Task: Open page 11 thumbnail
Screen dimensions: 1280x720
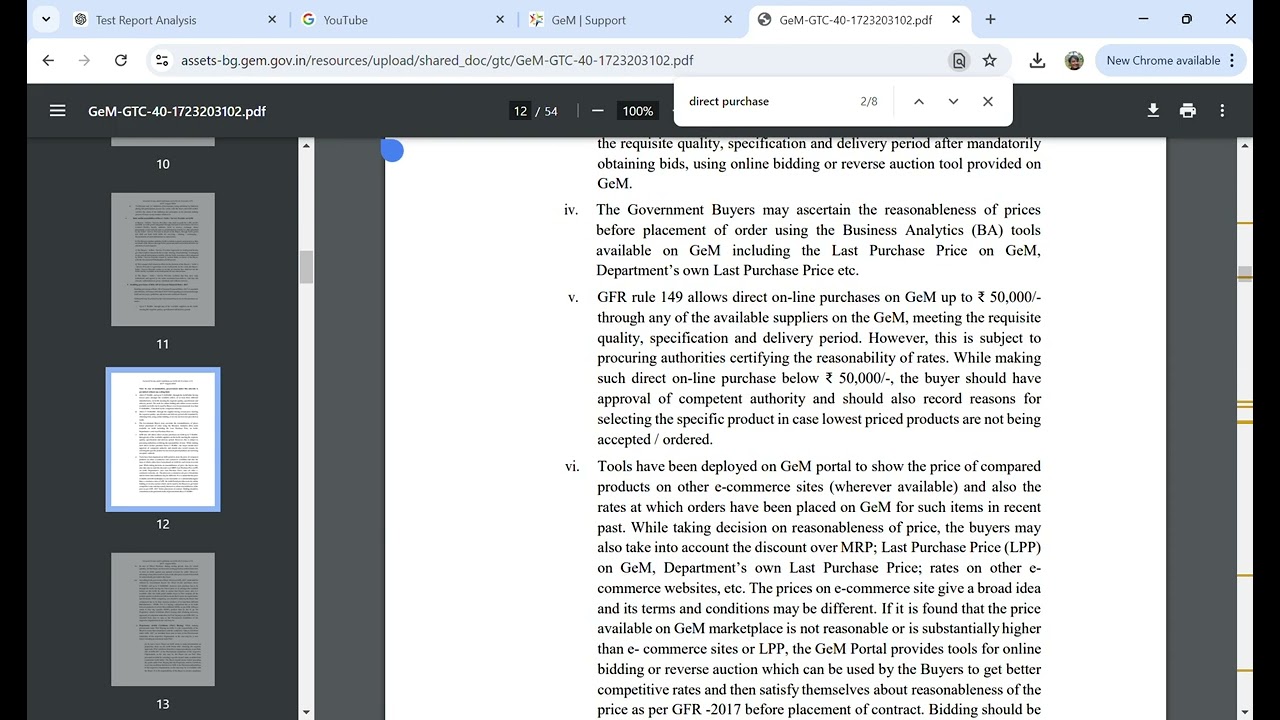Action: pos(163,259)
